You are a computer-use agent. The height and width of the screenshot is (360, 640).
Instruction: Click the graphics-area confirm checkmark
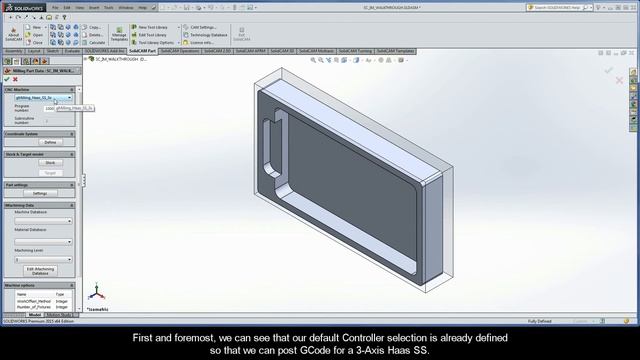pyautogui.click(x=609, y=71)
